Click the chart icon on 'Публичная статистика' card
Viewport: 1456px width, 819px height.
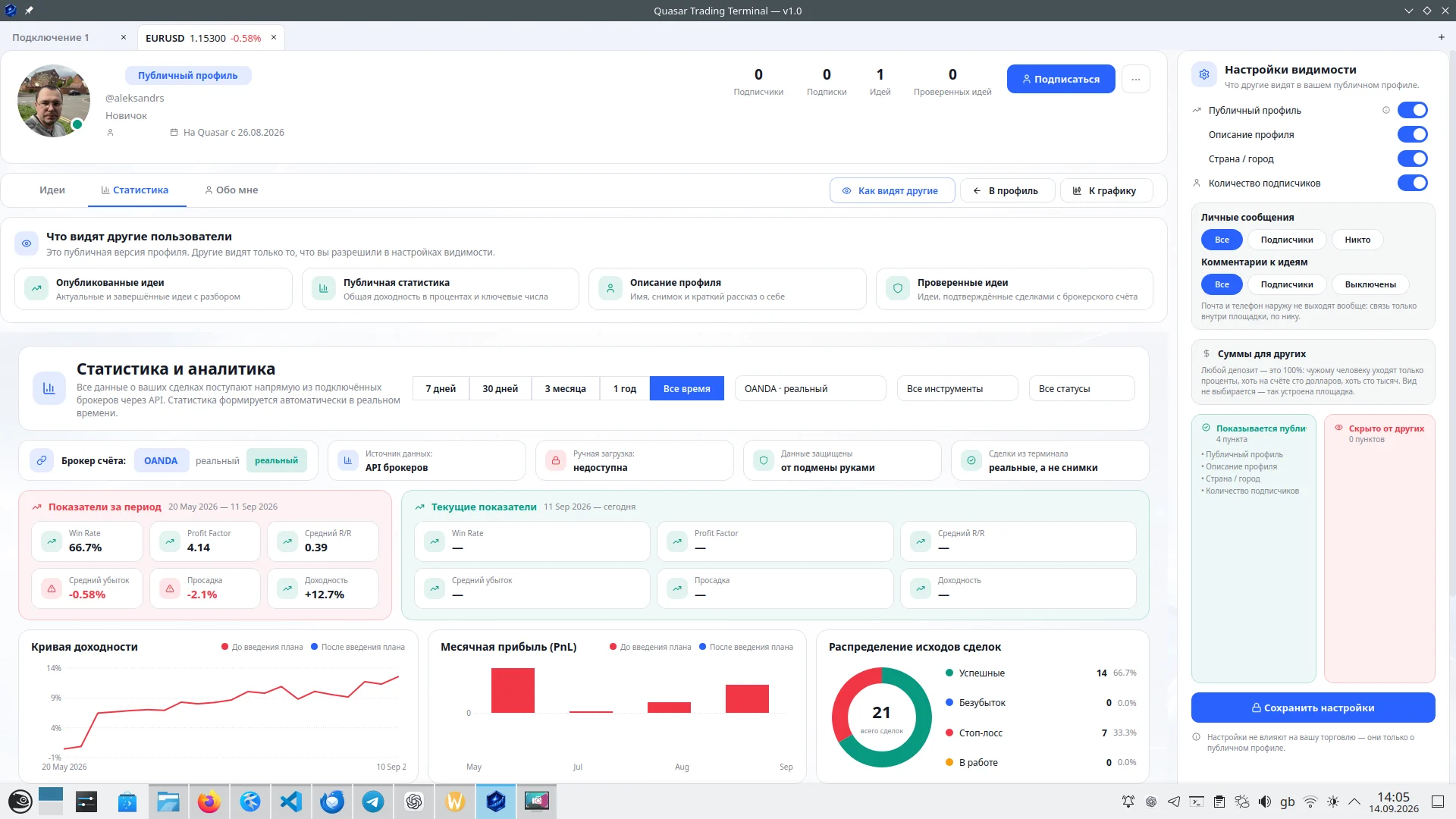[324, 288]
